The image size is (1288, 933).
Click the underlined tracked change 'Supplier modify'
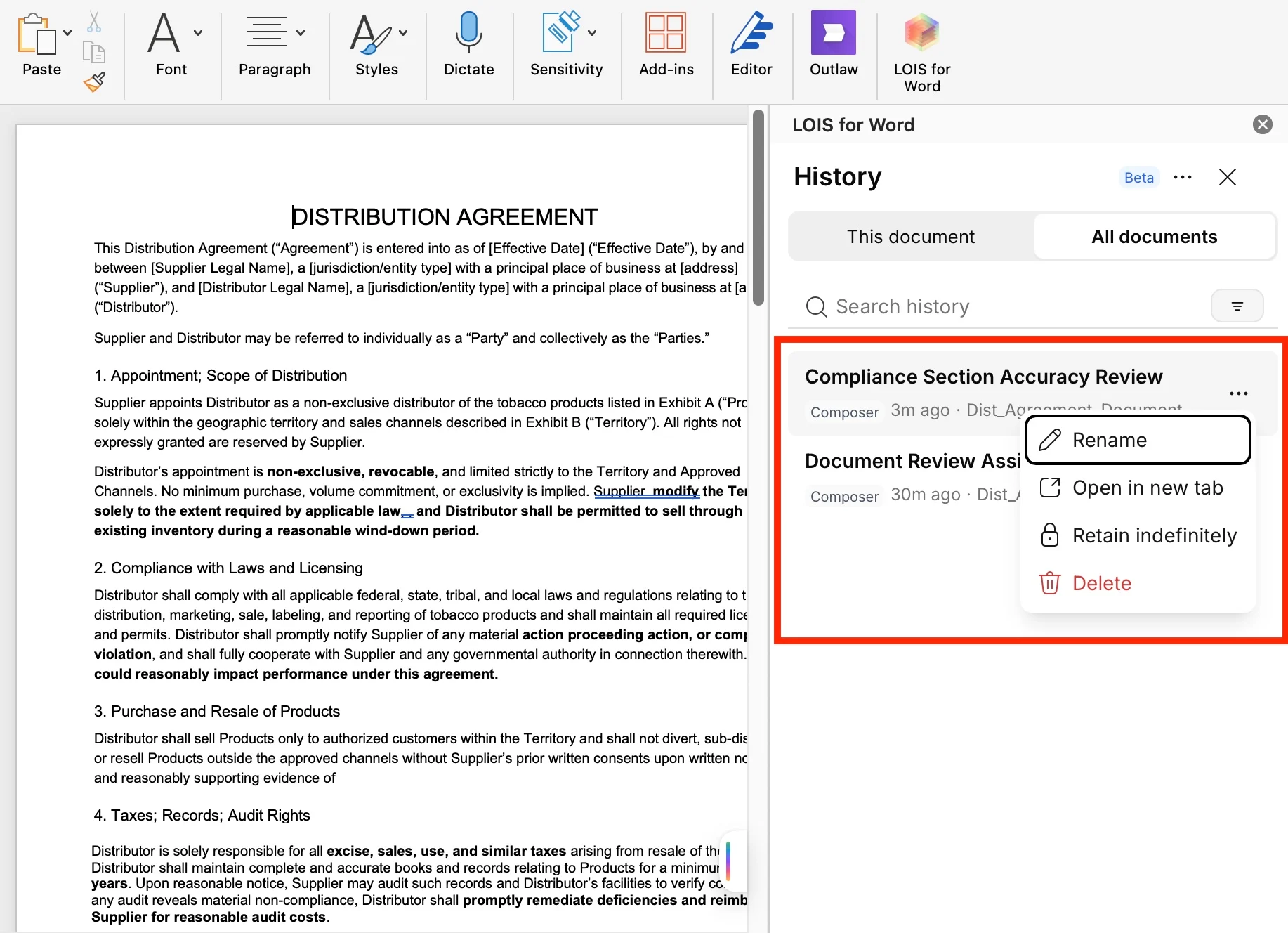pyautogui.click(x=647, y=491)
